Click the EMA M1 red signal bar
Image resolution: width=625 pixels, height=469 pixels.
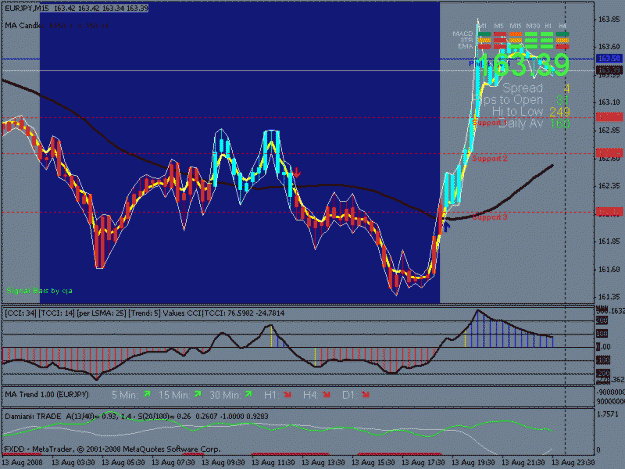coord(484,47)
